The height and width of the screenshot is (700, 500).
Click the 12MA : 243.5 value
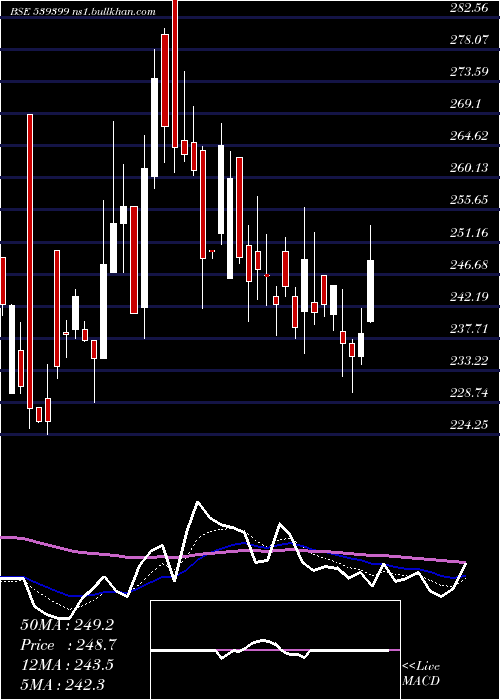[x=67, y=665]
